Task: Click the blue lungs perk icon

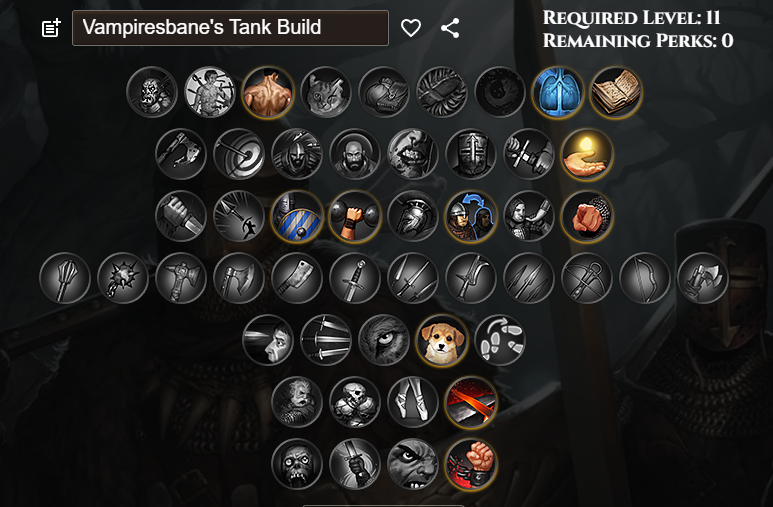Action: [558, 93]
